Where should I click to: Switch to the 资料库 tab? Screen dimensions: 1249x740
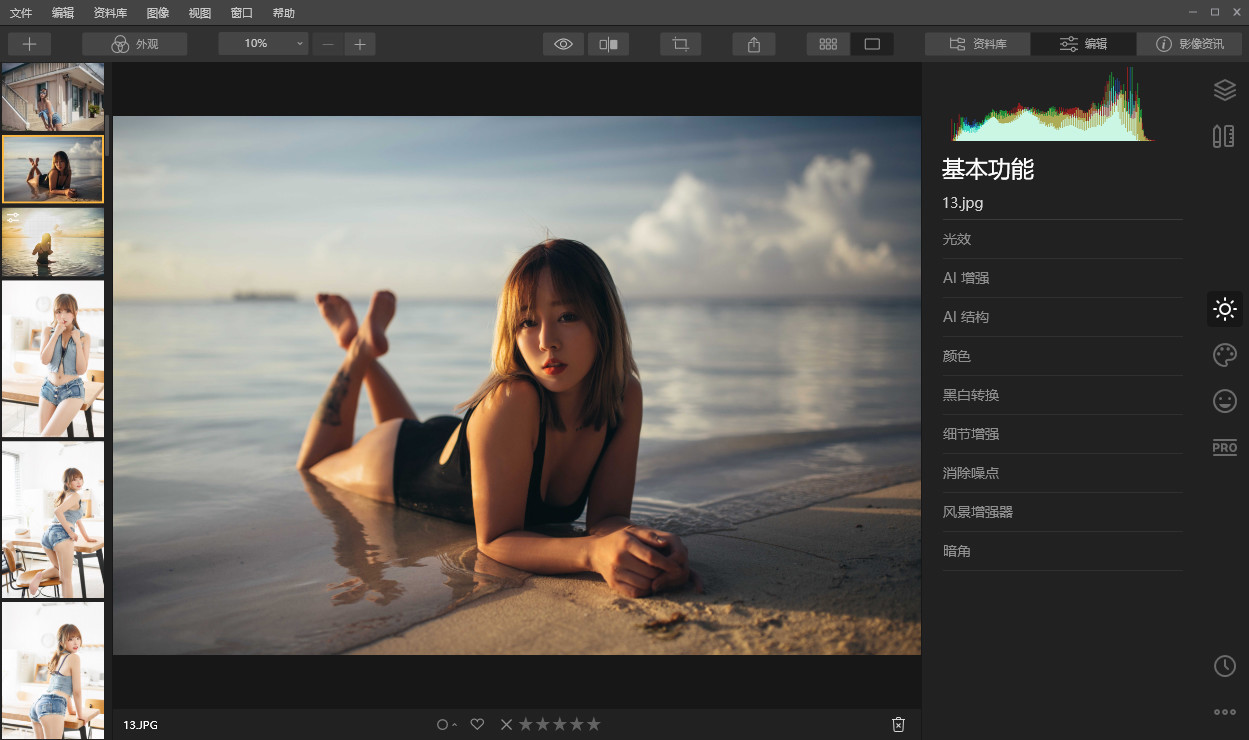point(977,44)
